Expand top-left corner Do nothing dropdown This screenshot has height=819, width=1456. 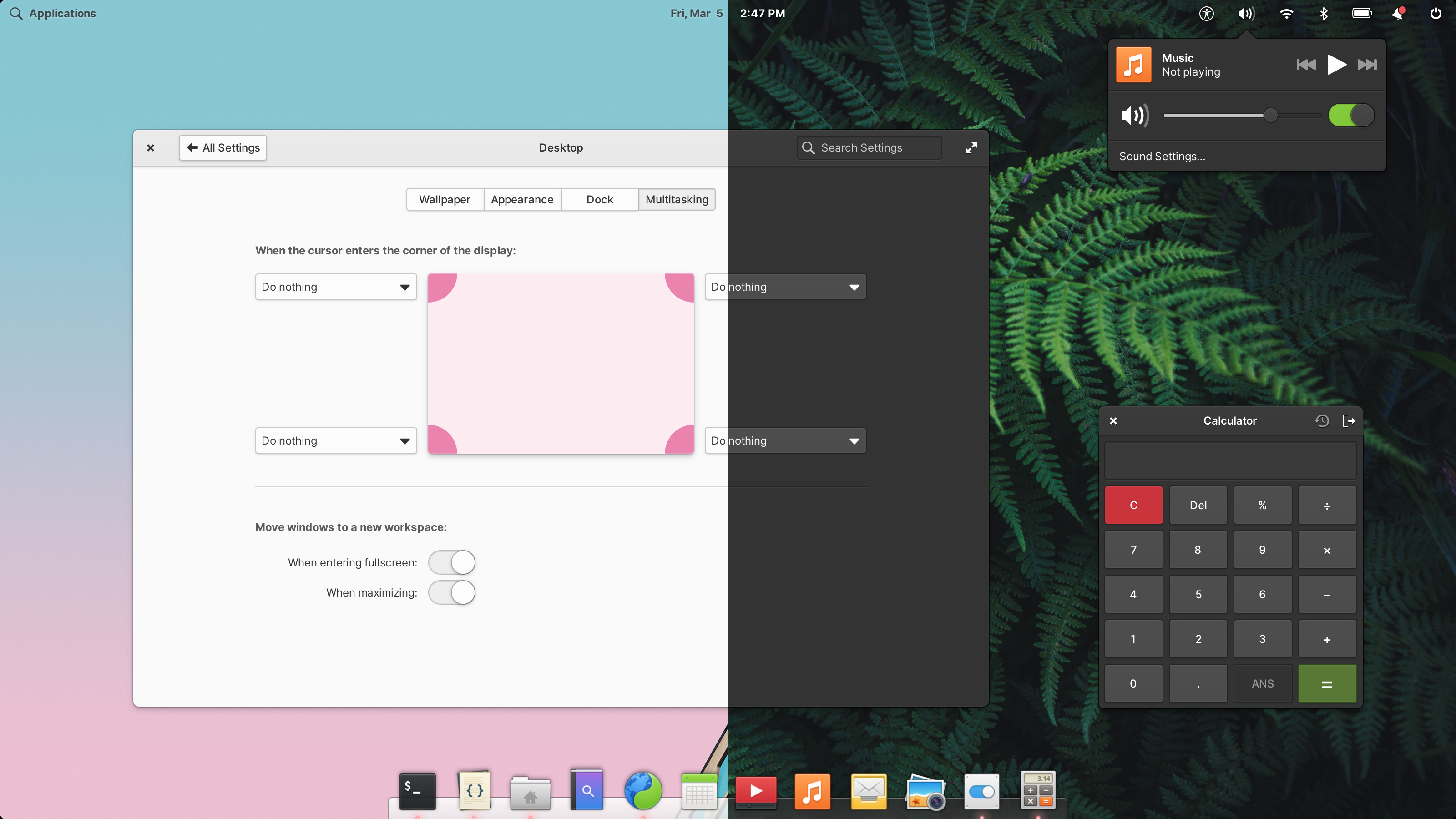tap(336, 287)
